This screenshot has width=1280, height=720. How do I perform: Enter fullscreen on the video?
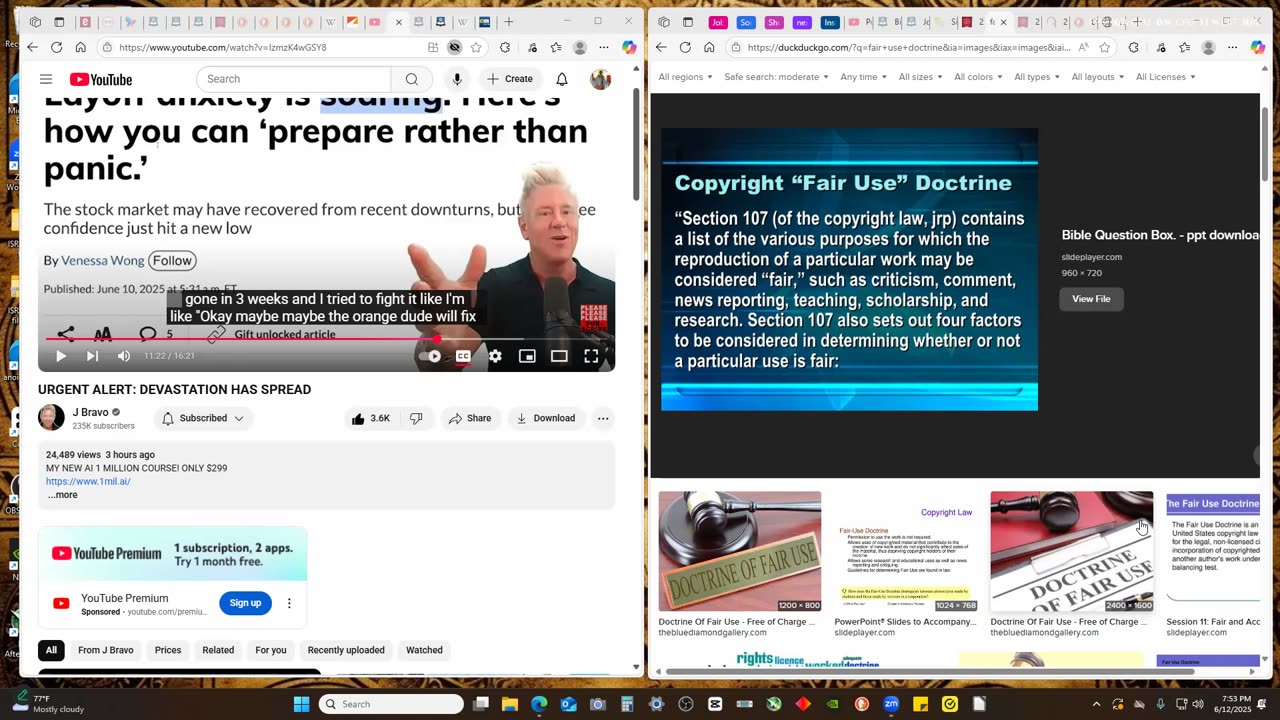[x=591, y=356]
